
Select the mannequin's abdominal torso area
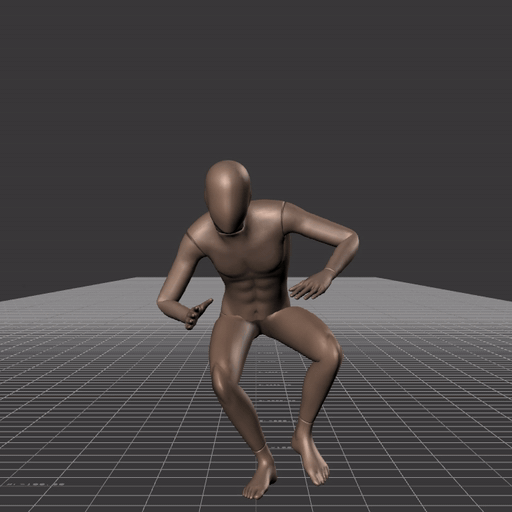[256, 297]
